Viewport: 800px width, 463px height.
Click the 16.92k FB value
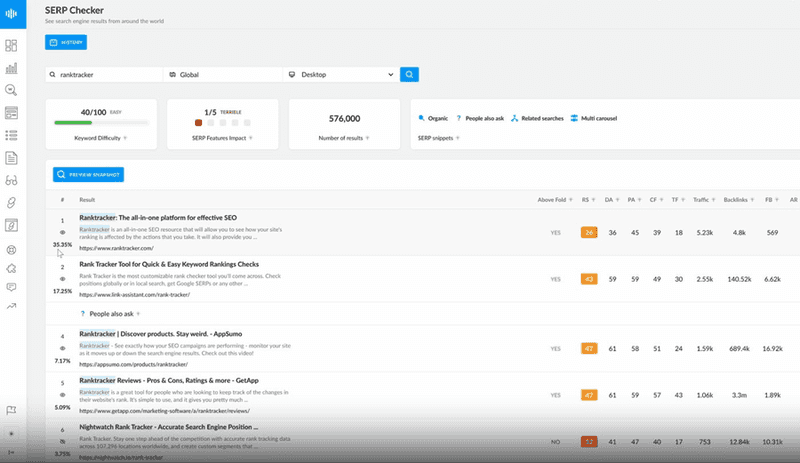point(772,349)
